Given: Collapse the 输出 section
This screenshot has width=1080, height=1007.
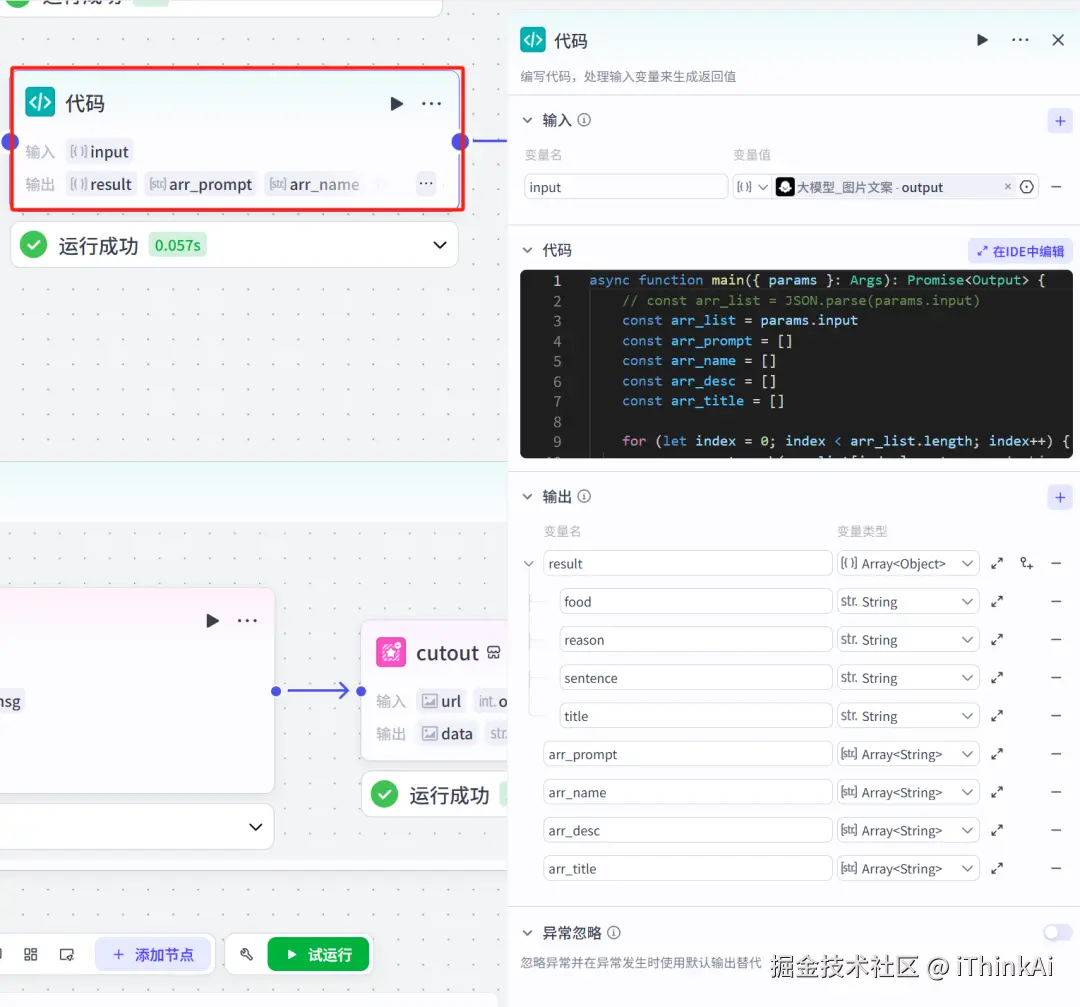Looking at the screenshot, I should (528, 497).
